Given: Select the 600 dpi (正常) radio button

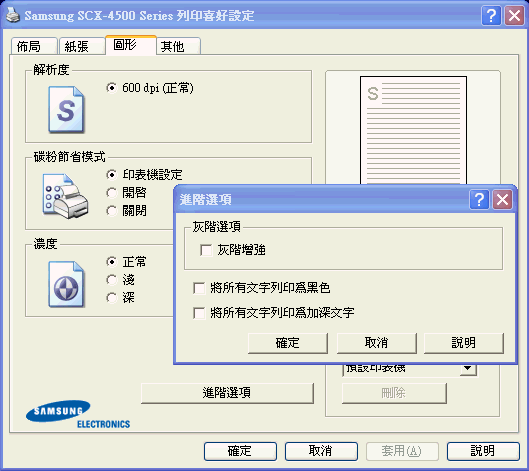Looking at the screenshot, I should pos(111,88).
